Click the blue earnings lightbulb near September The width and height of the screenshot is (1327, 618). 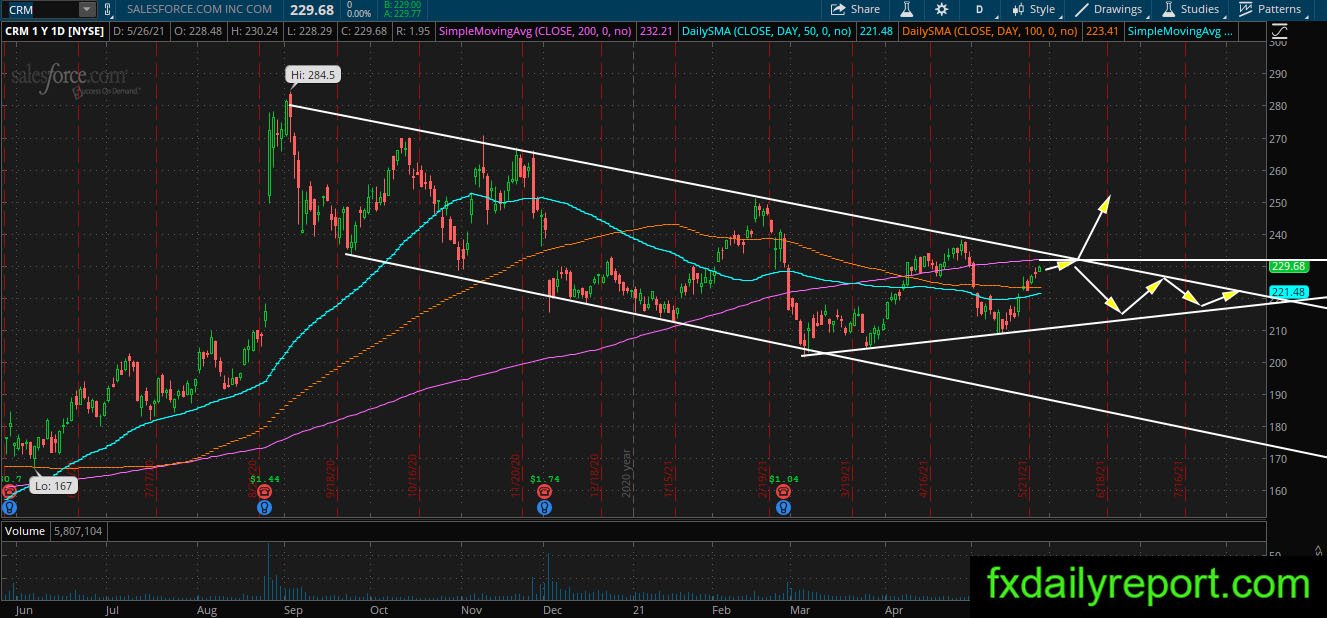(264, 508)
